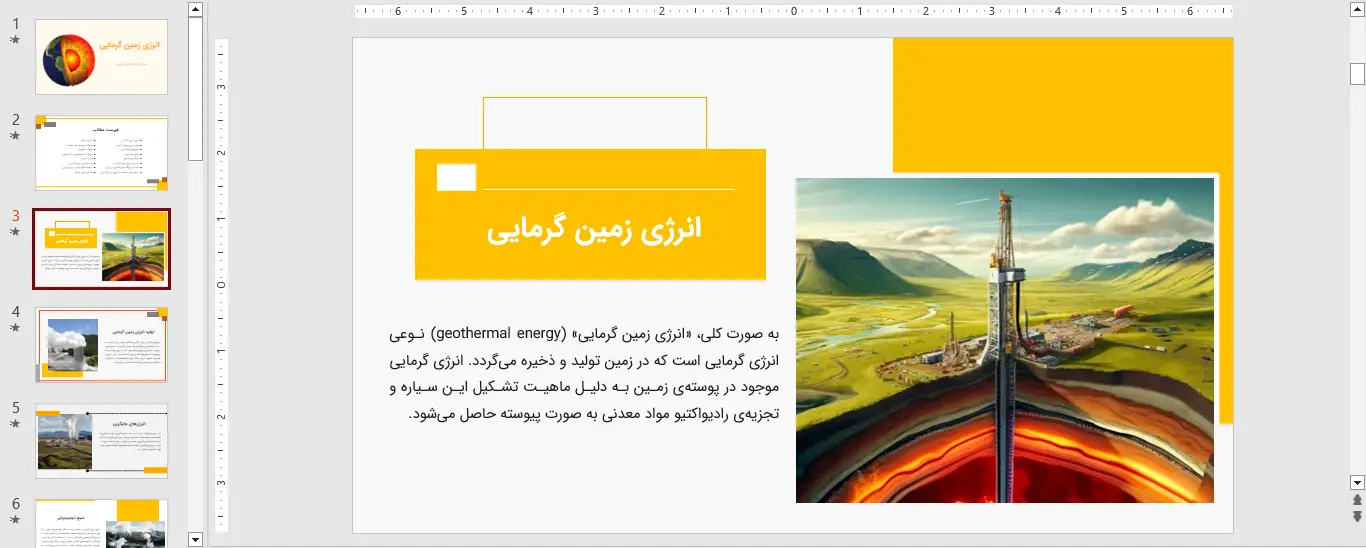Screen dimensions: 1366x548
Task: Click the down arrow of the thumbnail pane scrollbar
Action: (x=195, y=539)
